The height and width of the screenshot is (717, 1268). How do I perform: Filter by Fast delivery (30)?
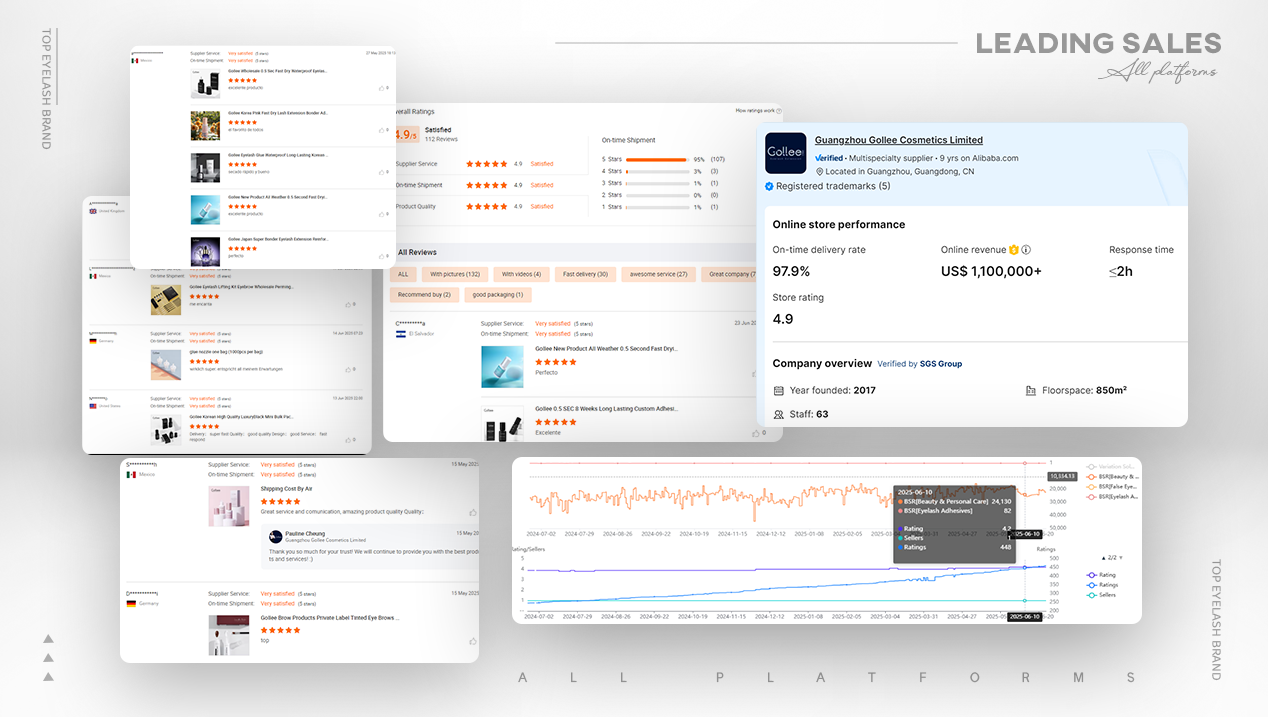(x=585, y=274)
